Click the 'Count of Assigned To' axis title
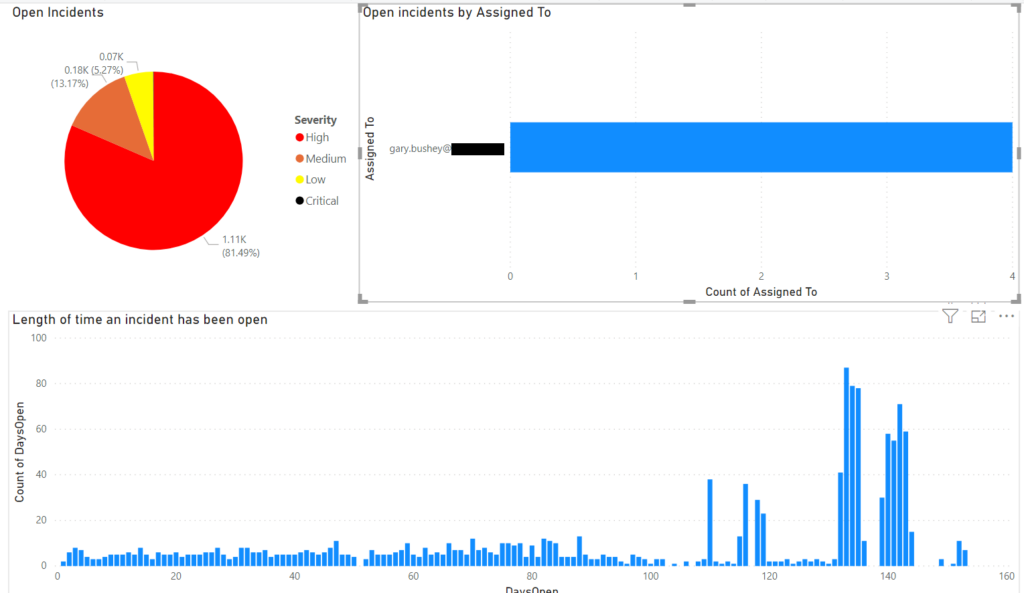The width and height of the screenshot is (1024, 593). coord(761,292)
